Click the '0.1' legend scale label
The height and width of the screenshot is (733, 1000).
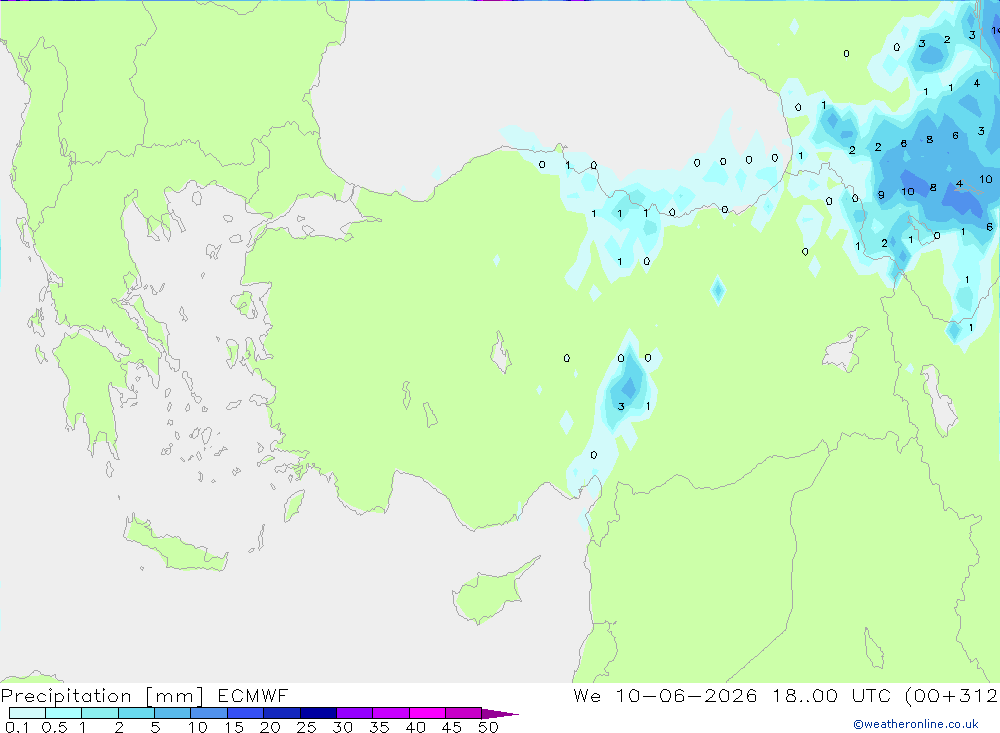17,727
